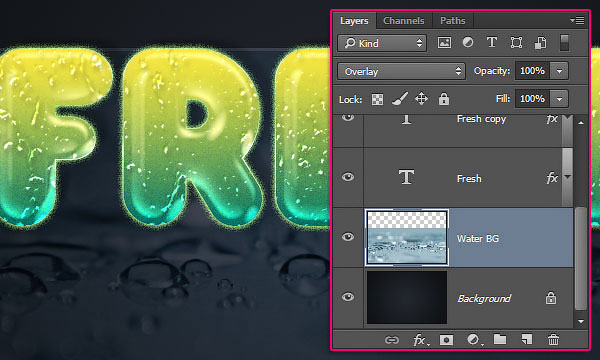600x360 pixels.
Task: Filter for type layers icon
Action: tap(492, 42)
